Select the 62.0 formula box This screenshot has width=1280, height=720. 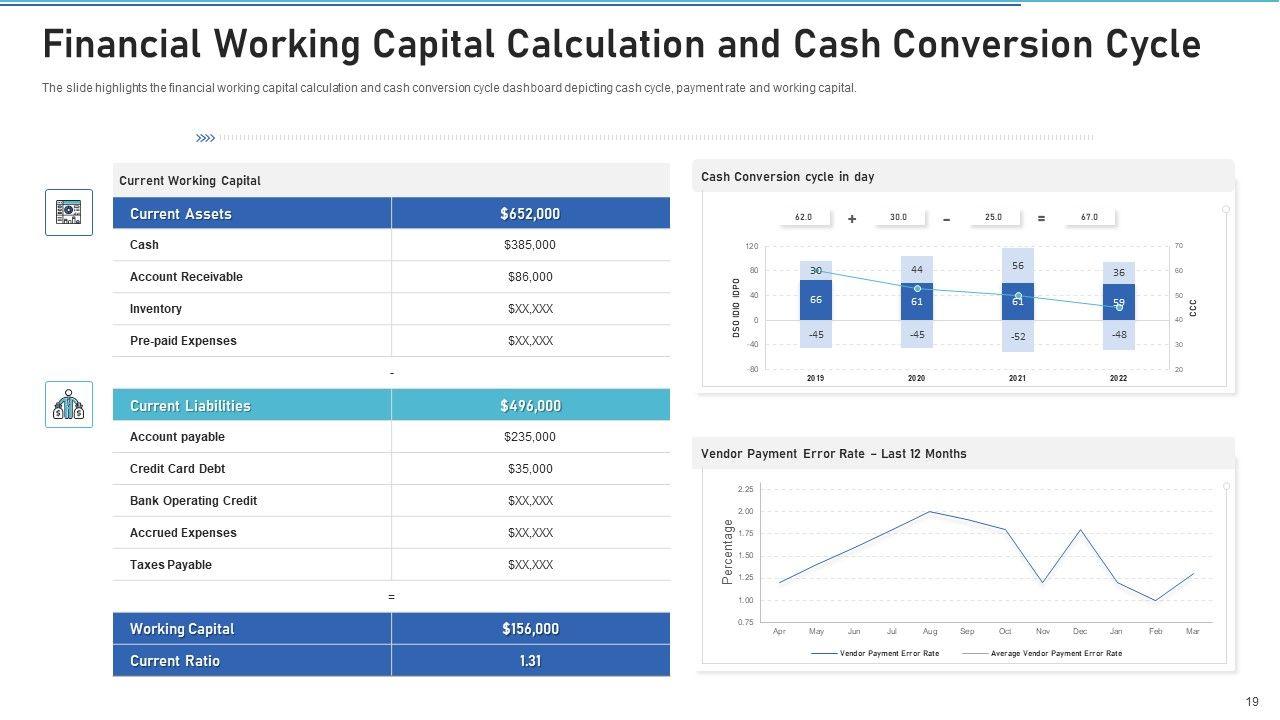click(804, 217)
